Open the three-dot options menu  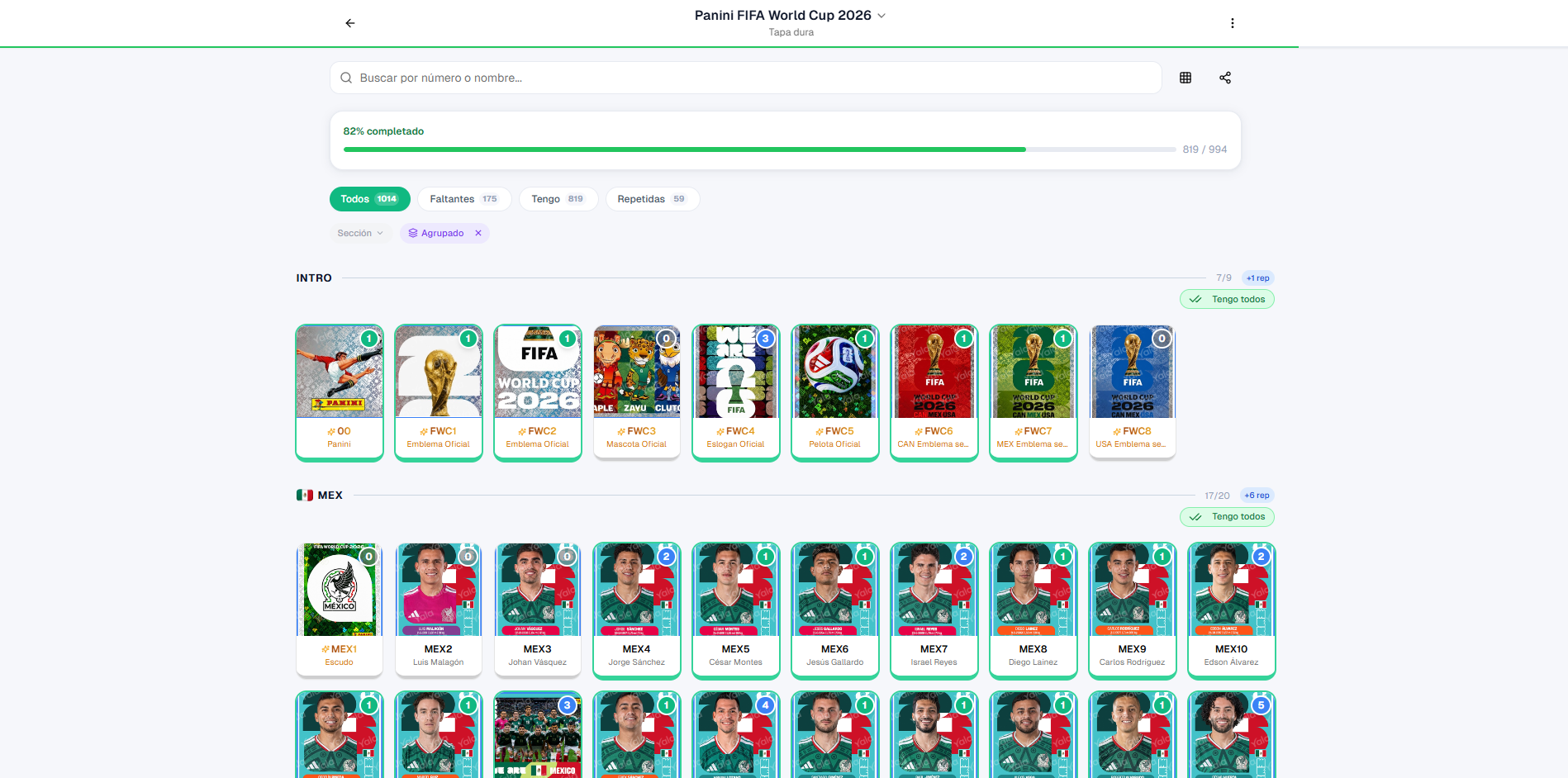(1232, 23)
